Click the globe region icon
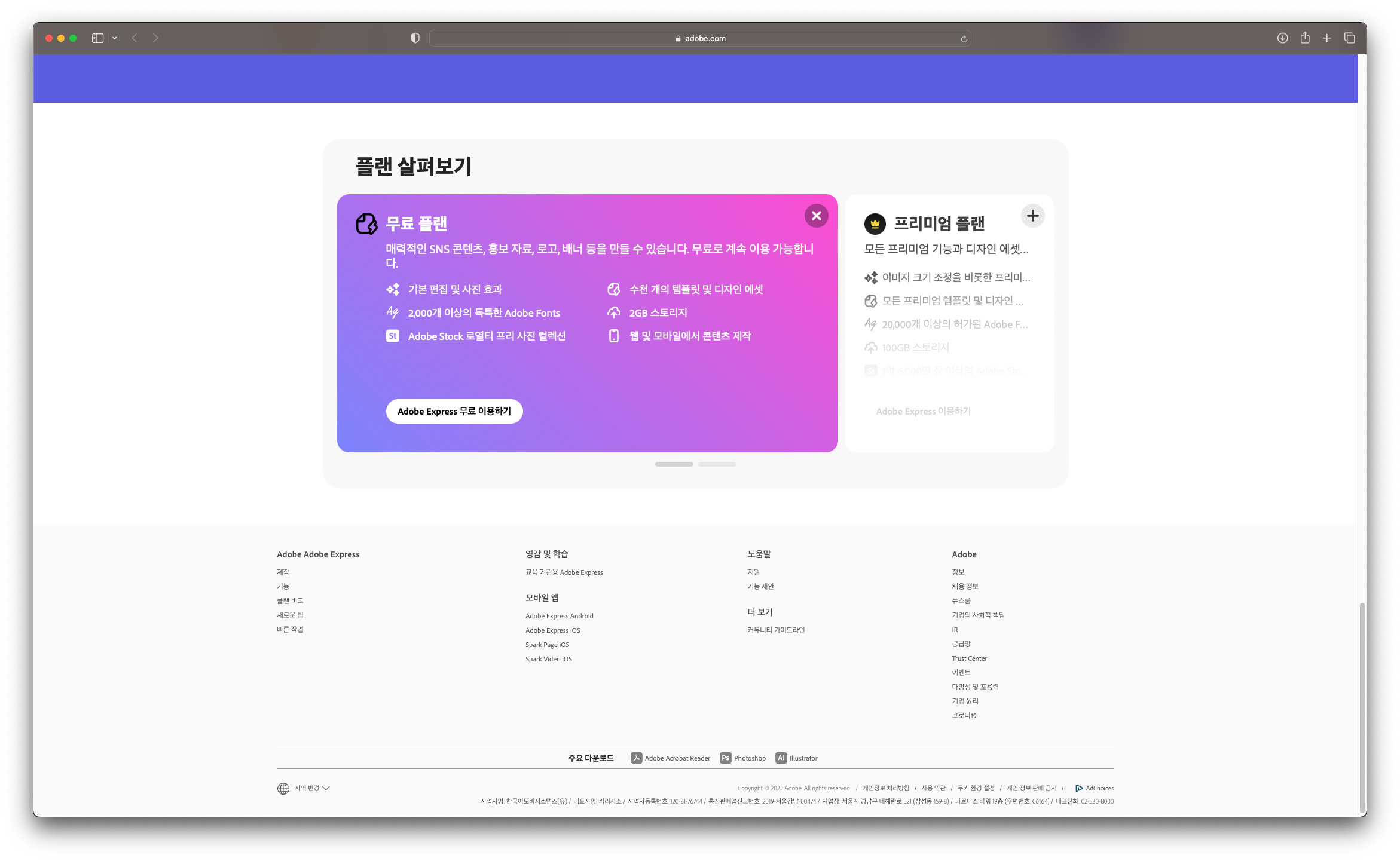The image size is (1400, 861). pos(283,789)
